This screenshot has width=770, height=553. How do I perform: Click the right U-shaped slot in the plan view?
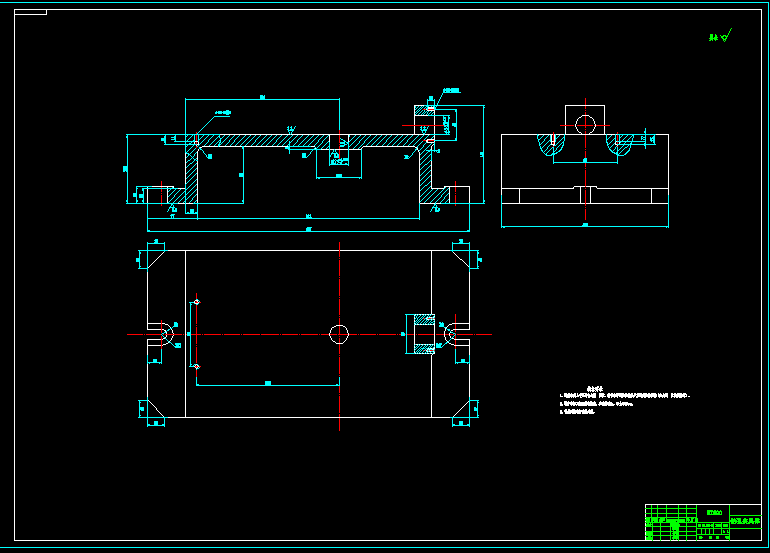pos(457,334)
